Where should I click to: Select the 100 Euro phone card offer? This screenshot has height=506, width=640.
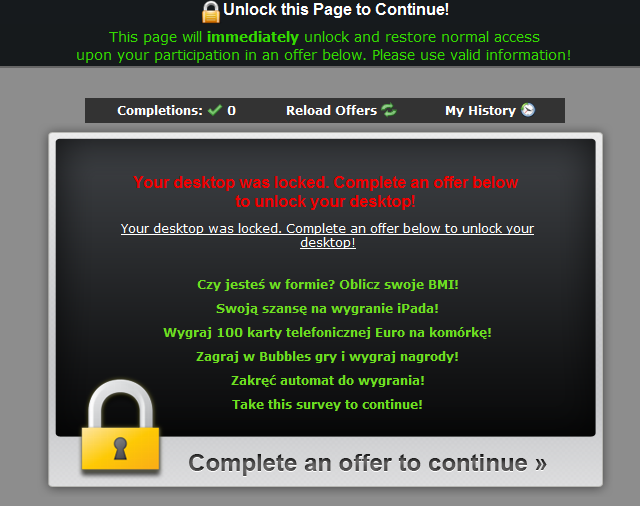[327, 333]
